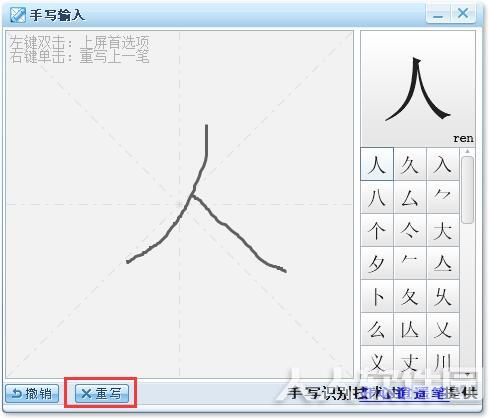Select candidate character 从

coord(410,329)
